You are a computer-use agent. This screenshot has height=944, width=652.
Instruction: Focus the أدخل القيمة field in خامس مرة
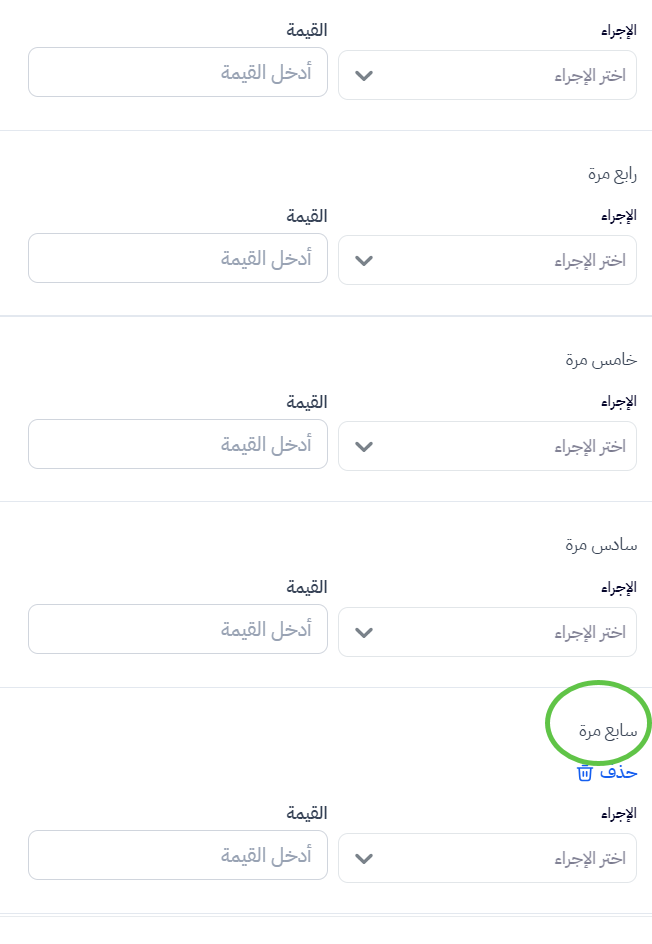coord(178,444)
